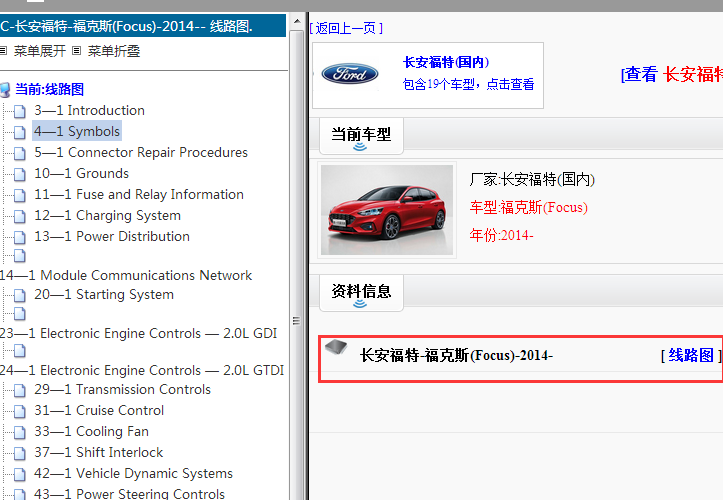Image resolution: width=723 pixels, height=500 pixels.
Task: Expand all menus via 菜单展开
Action: tap(40, 51)
